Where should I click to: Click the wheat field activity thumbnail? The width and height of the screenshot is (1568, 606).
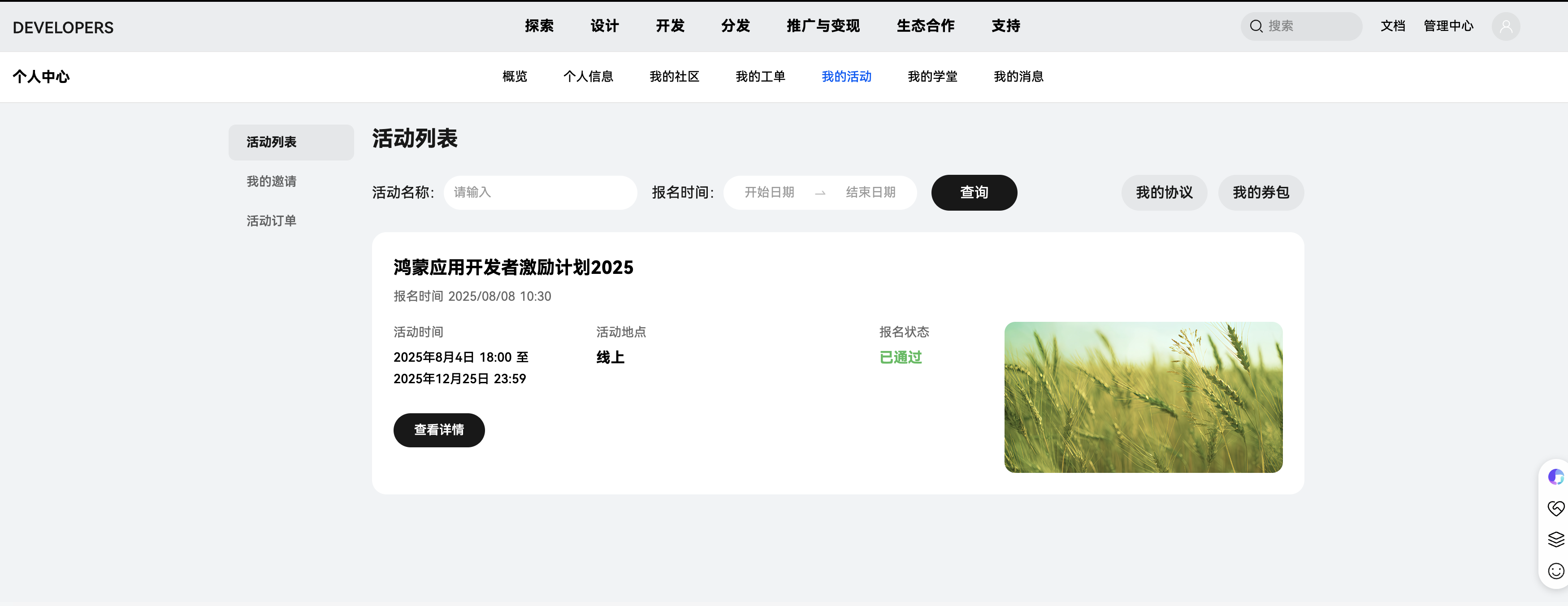tap(1143, 397)
